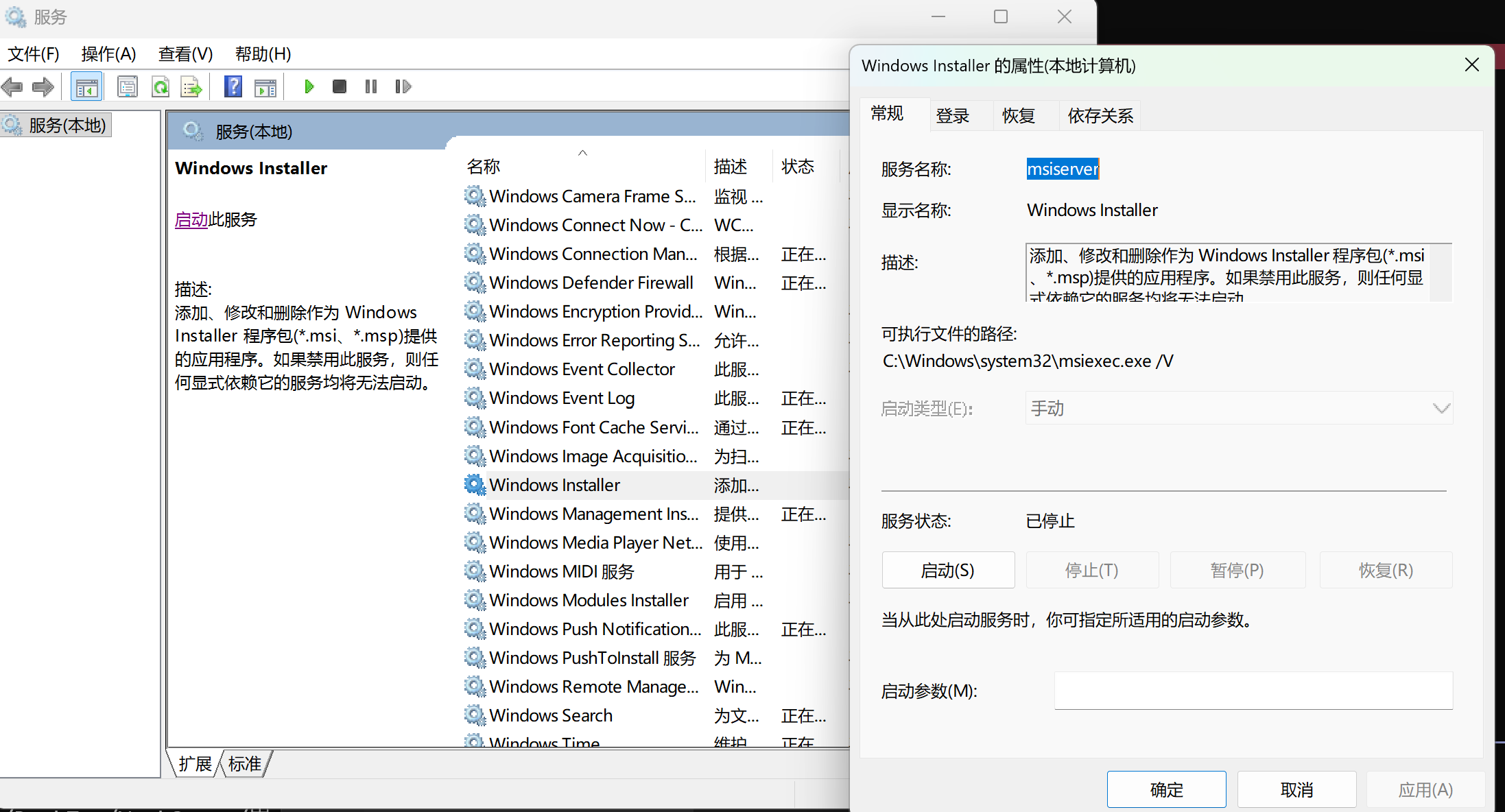Click the gear icon beside Windows Camera Frame Server
Screen dimensions: 1505x812
(x=475, y=196)
